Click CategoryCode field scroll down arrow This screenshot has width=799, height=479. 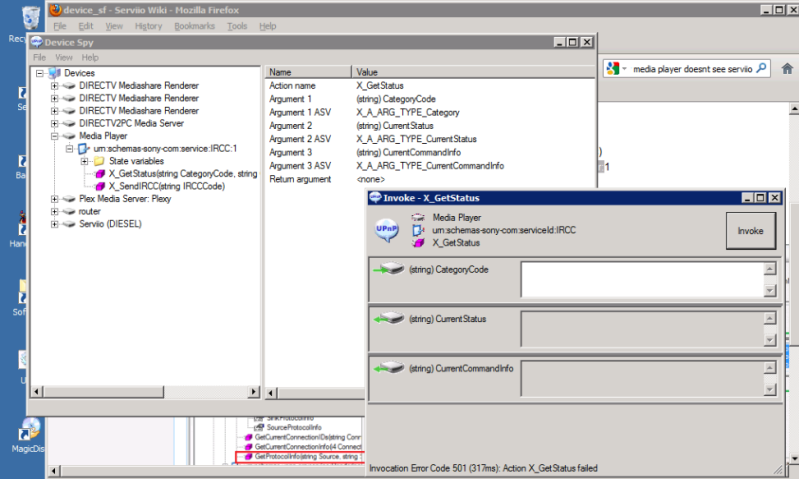[x=770, y=290]
